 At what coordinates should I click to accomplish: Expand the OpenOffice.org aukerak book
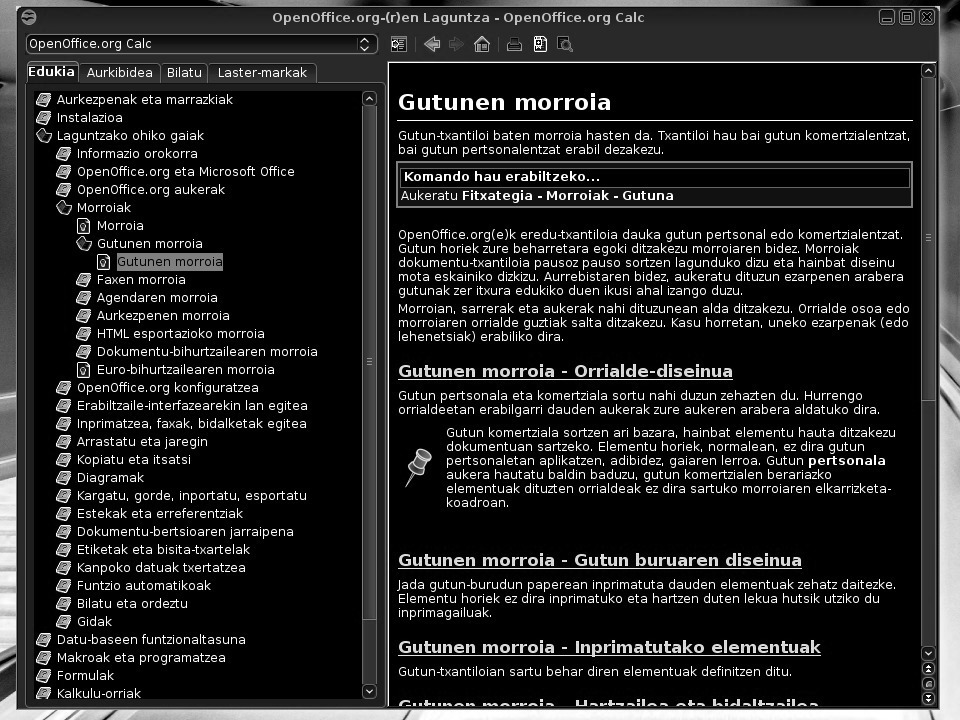141,190
